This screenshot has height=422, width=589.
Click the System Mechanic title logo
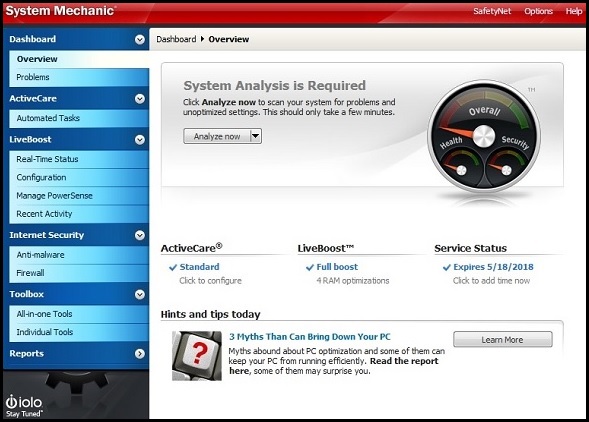60,11
